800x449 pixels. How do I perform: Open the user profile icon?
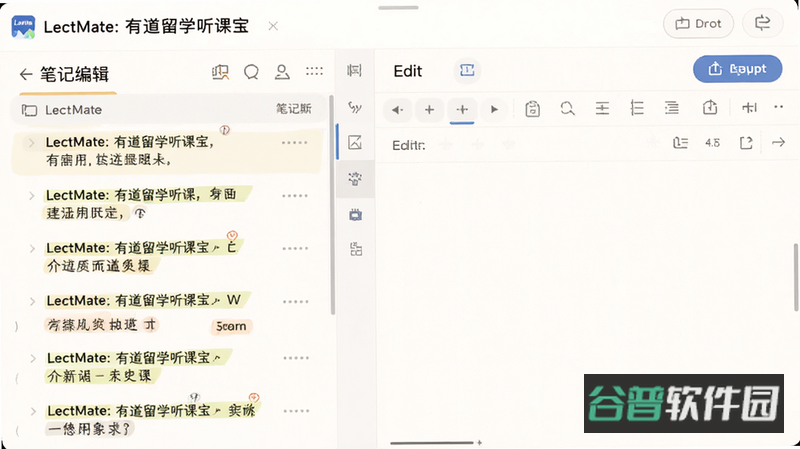point(282,72)
